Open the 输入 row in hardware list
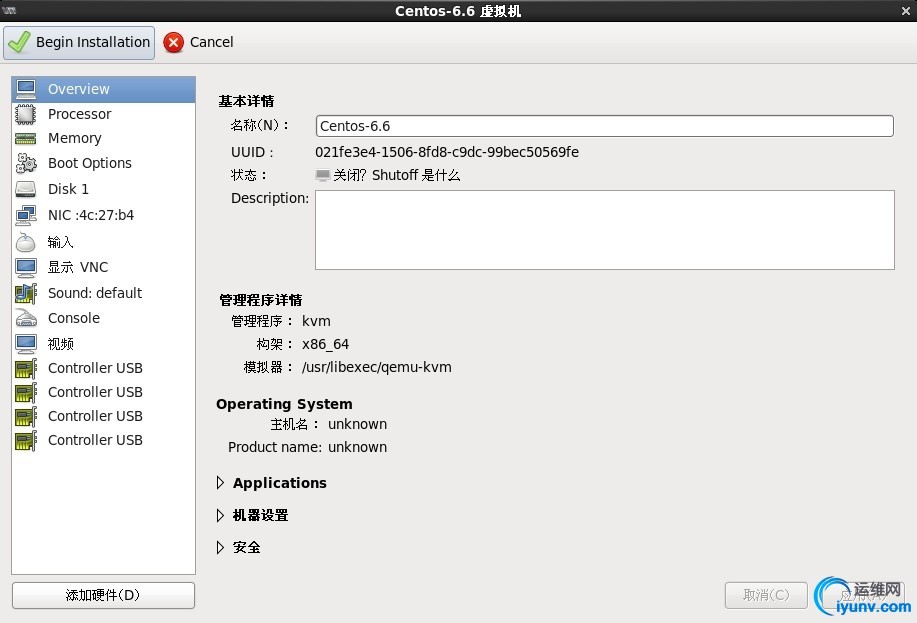The width and height of the screenshot is (917, 623). (104, 242)
